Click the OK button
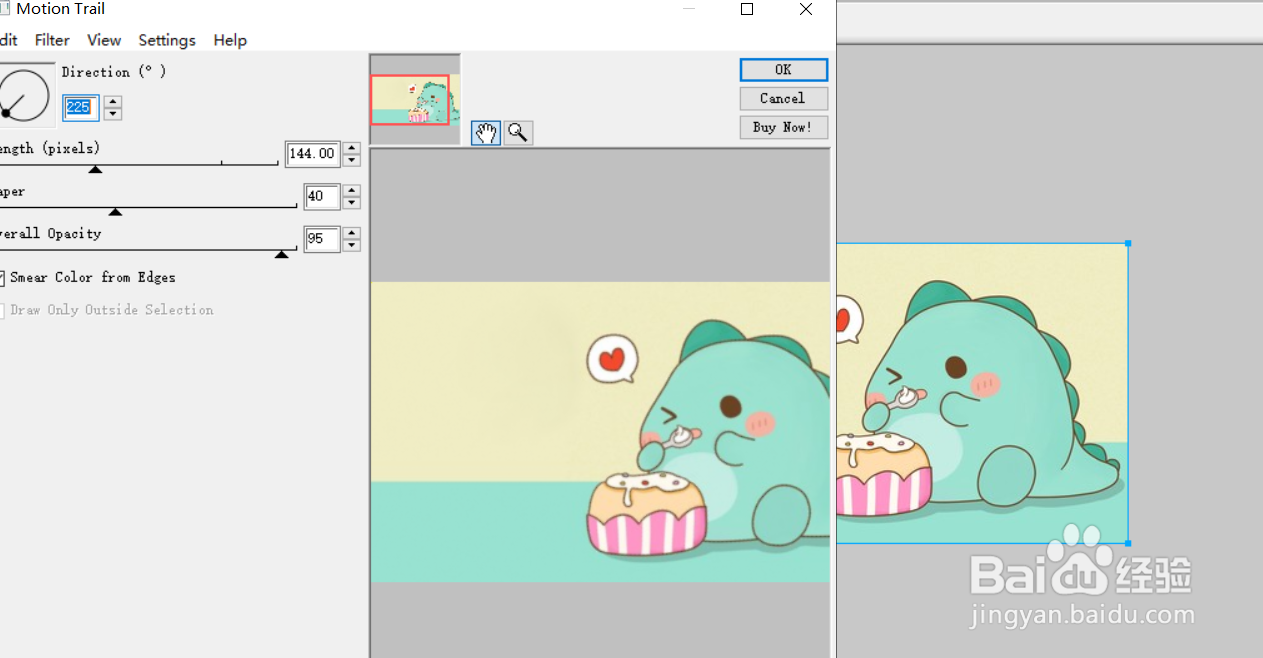Screen dimensions: 1263x658 [784, 70]
